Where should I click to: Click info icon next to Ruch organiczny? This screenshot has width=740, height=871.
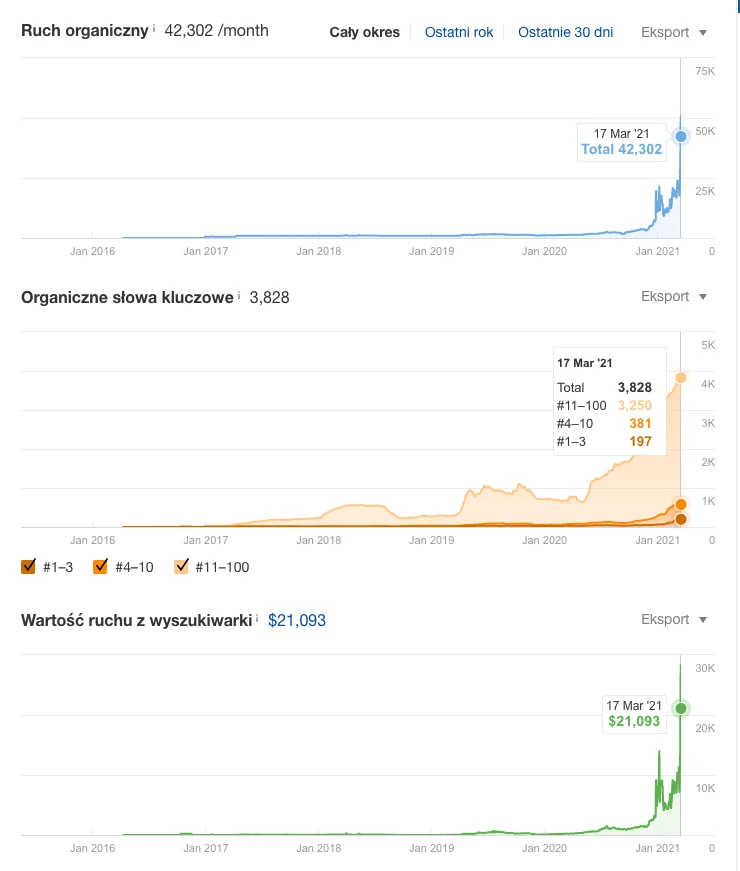point(154,29)
